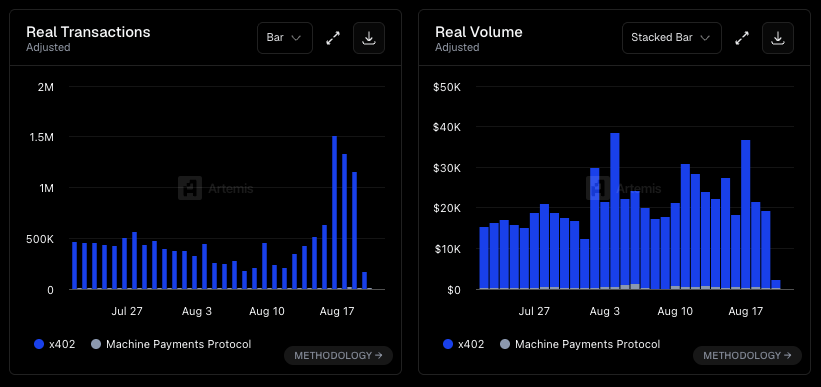
Task: Toggle Machine Payments Protocol legend in Real Volume
Action: (580, 344)
